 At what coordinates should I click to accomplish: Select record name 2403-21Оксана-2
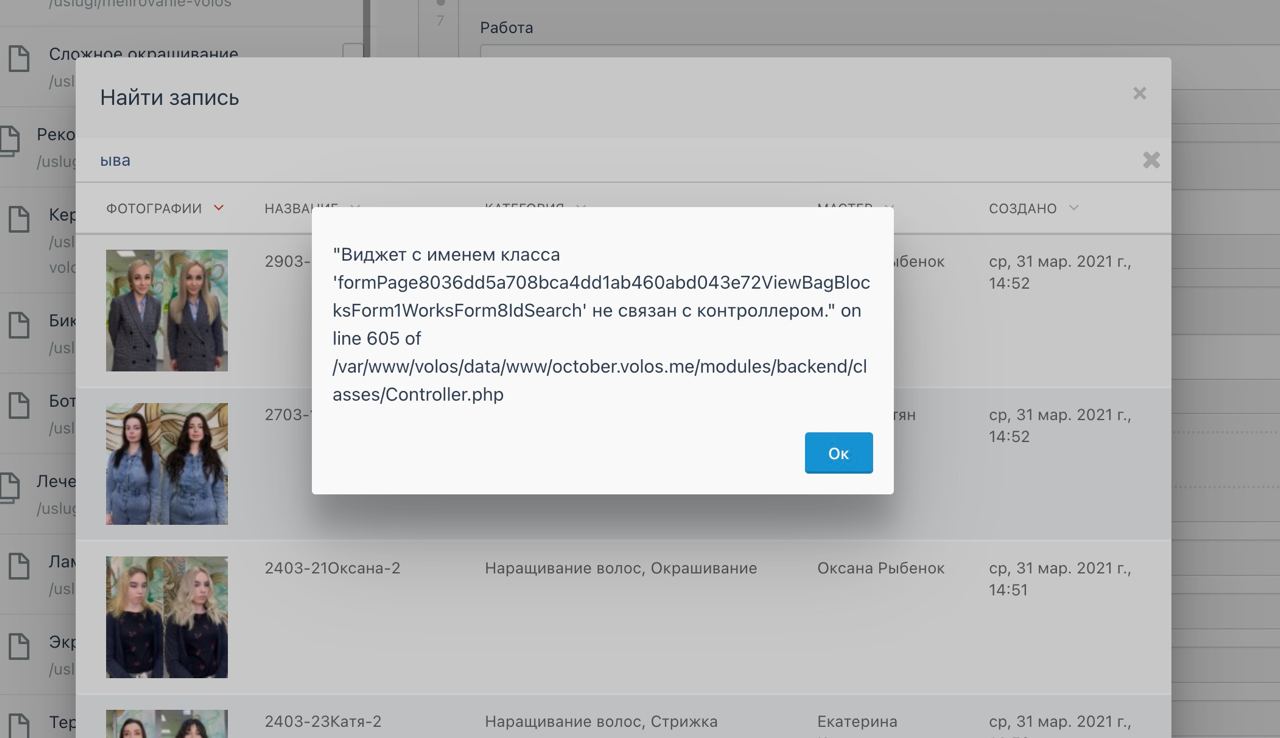[x=332, y=568]
